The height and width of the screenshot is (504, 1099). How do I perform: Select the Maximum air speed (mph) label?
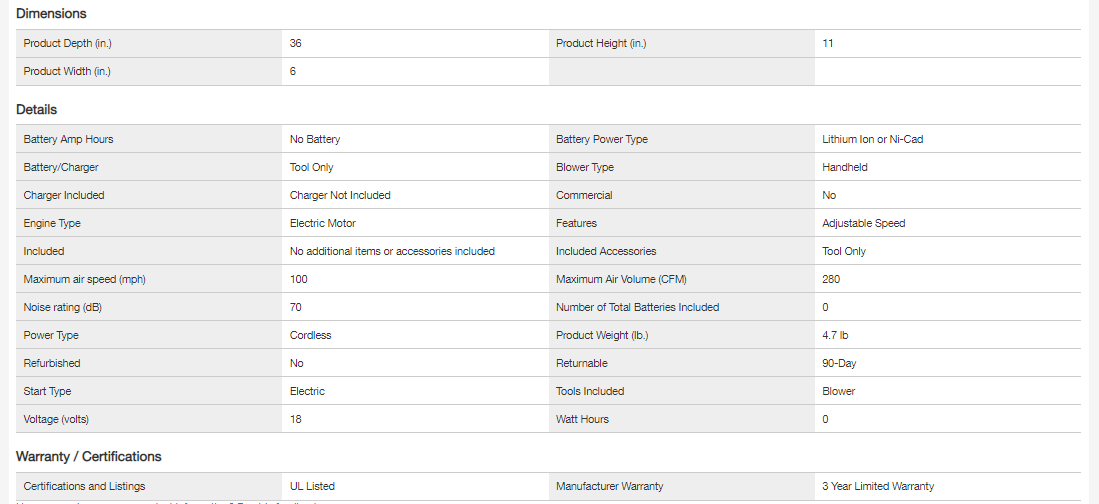point(78,280)
